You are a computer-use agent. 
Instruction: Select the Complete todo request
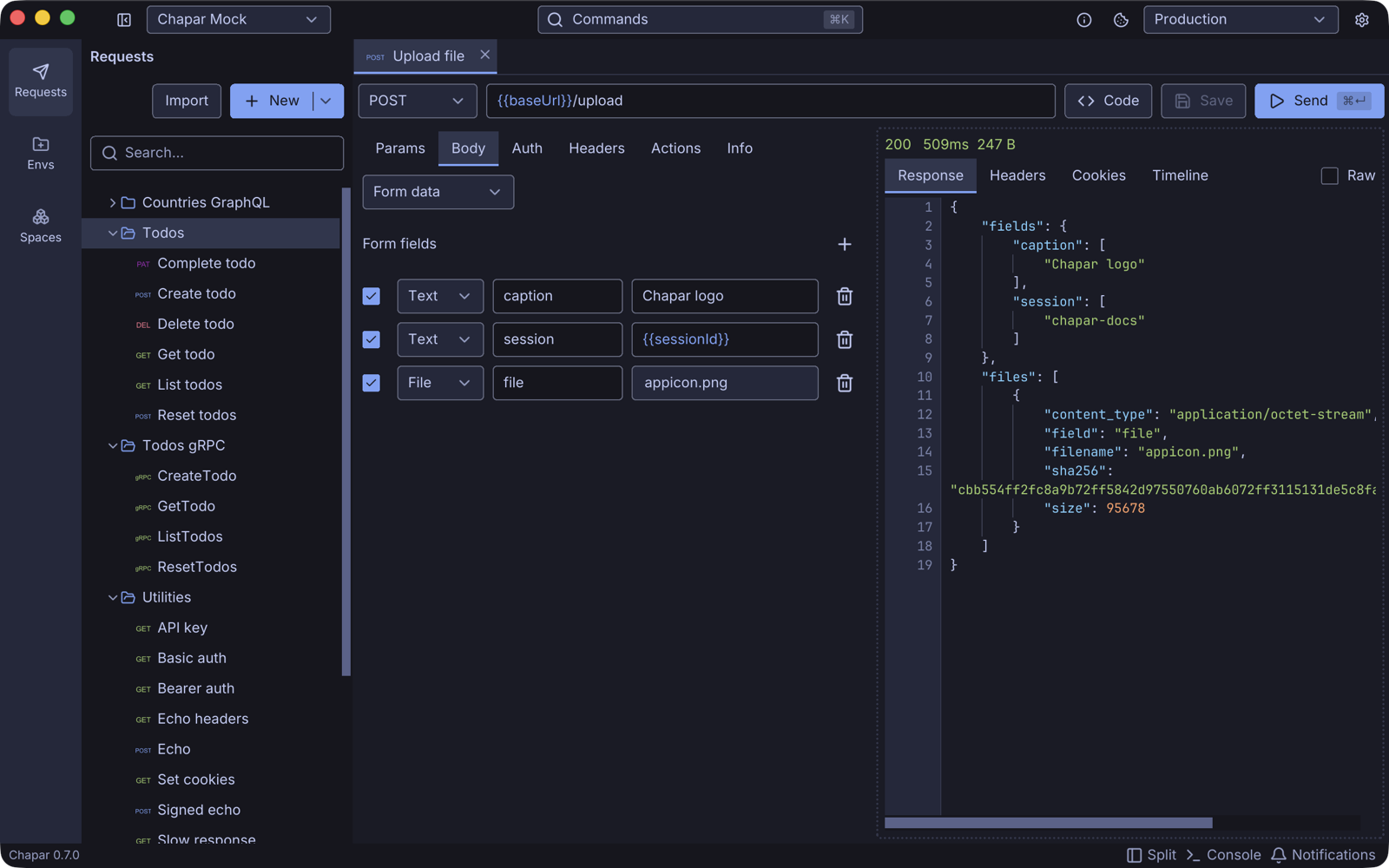[210, 263]
